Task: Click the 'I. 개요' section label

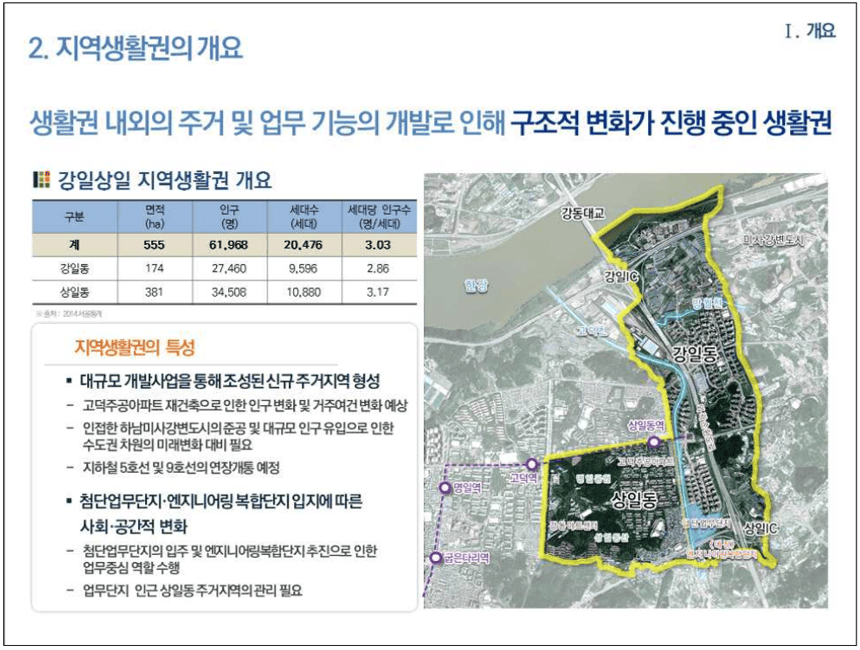Action: tap(810, 31)
